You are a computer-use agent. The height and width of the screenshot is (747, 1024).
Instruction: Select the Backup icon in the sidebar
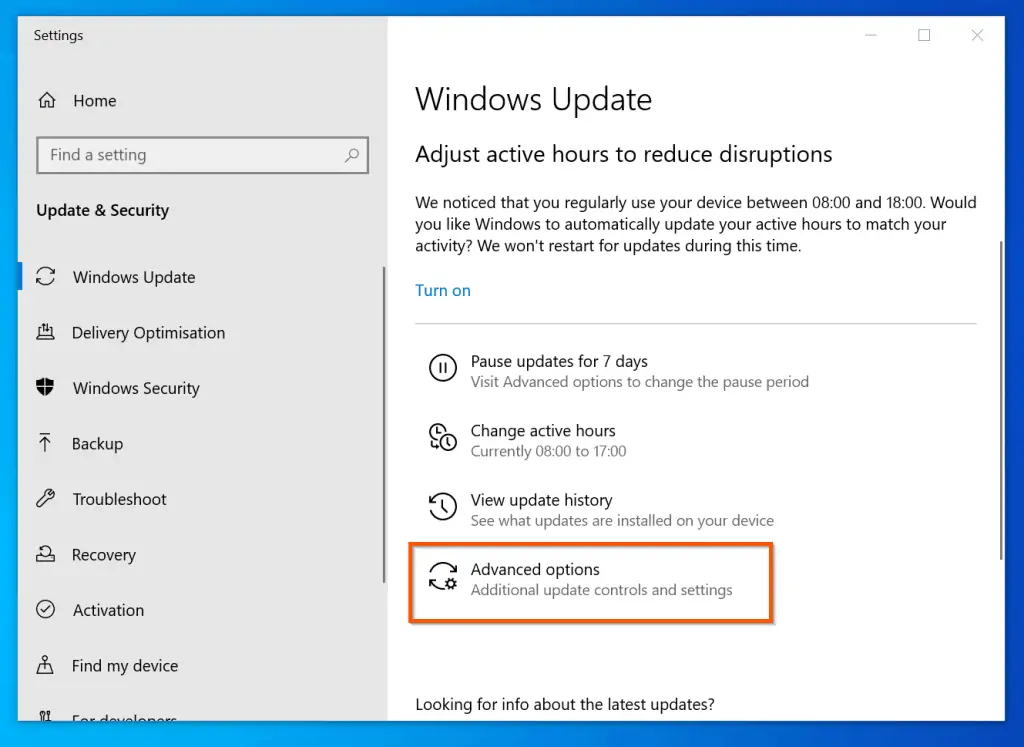pos(46,443)
